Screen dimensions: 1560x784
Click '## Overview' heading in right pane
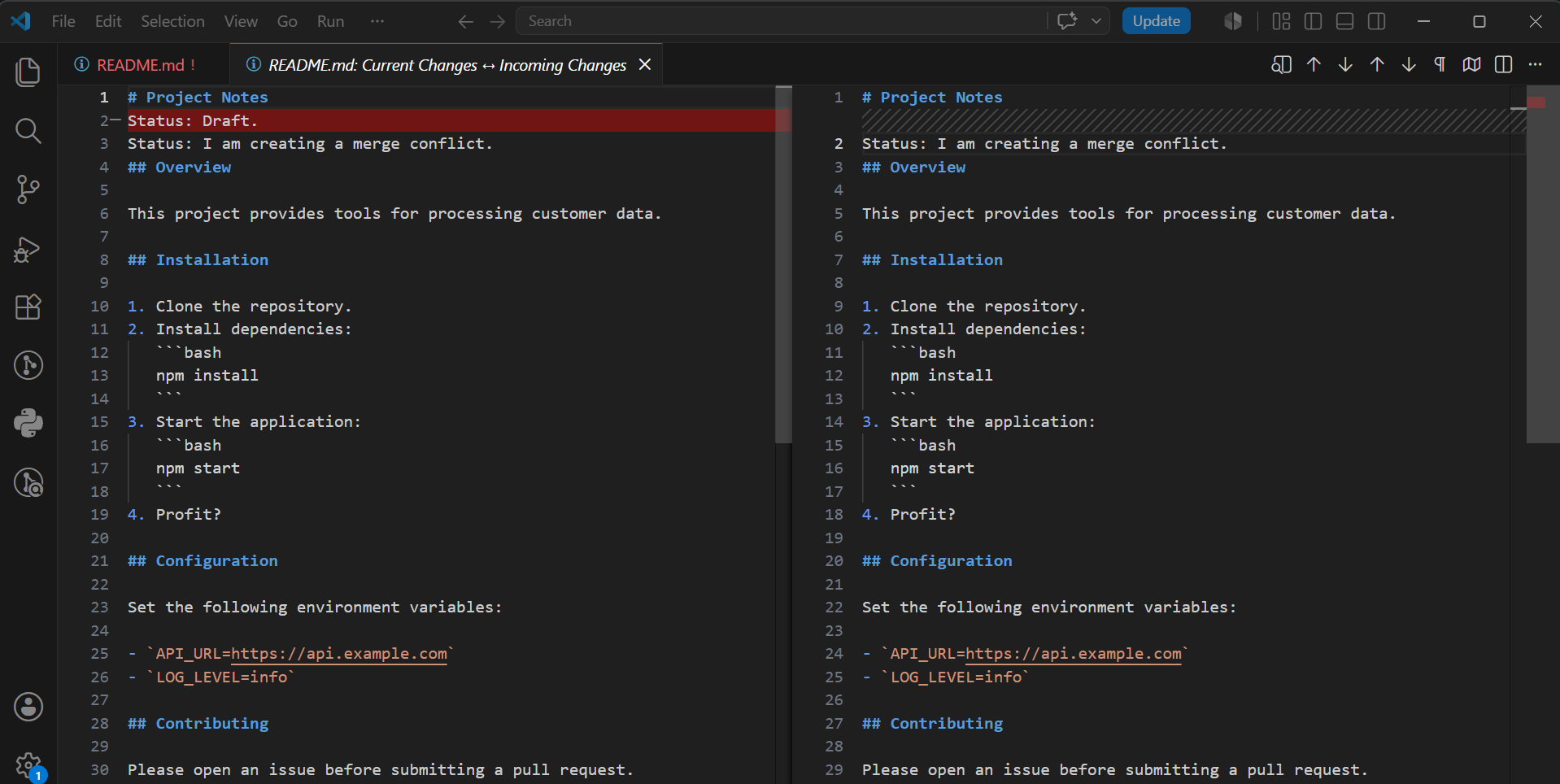913,167
